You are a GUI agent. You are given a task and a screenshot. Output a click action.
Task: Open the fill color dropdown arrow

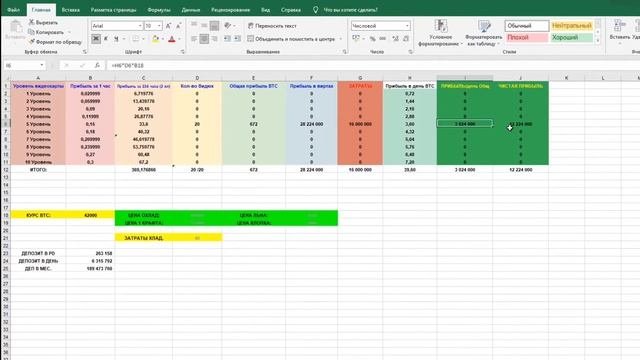click(x=162, y=39)
